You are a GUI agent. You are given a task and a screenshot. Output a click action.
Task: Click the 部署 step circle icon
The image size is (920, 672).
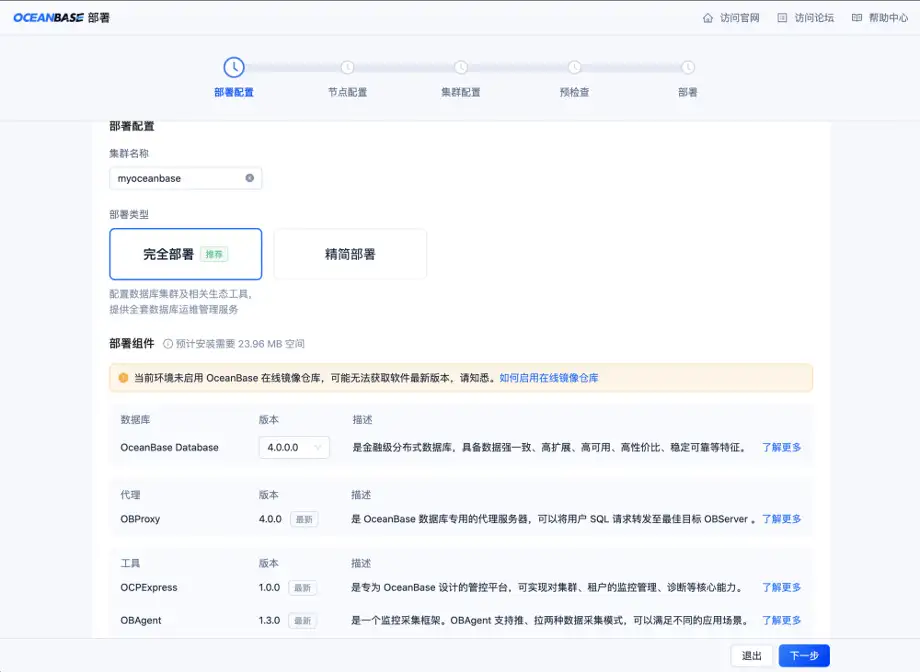pyautogui.click(x=687, y=68)
